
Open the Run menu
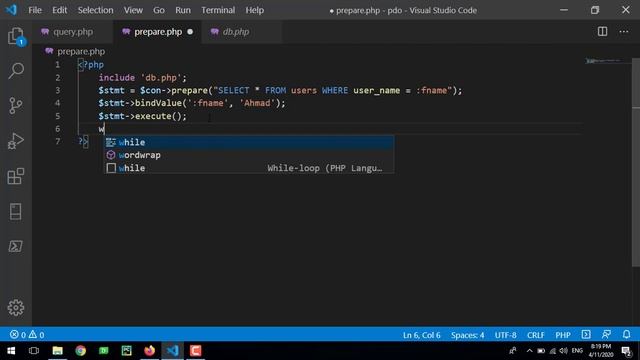pyautogui.click(x=183, y=10)
